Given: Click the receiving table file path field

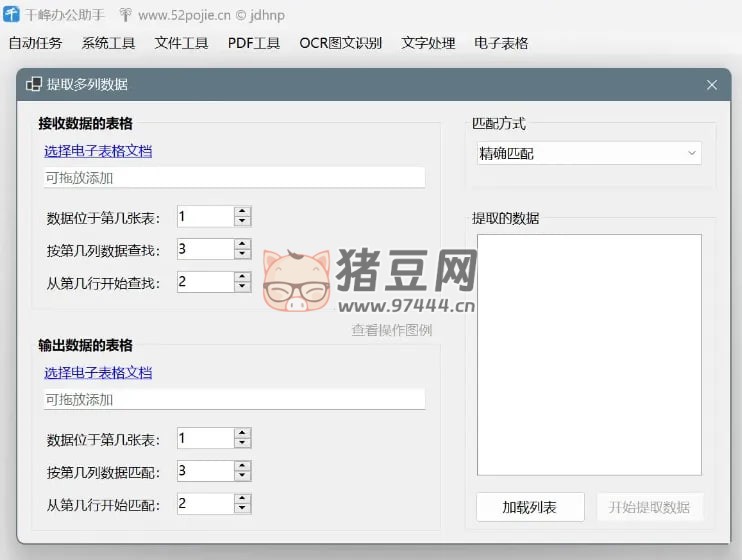Looking at the screenshot, I should (x=234, y=178).
